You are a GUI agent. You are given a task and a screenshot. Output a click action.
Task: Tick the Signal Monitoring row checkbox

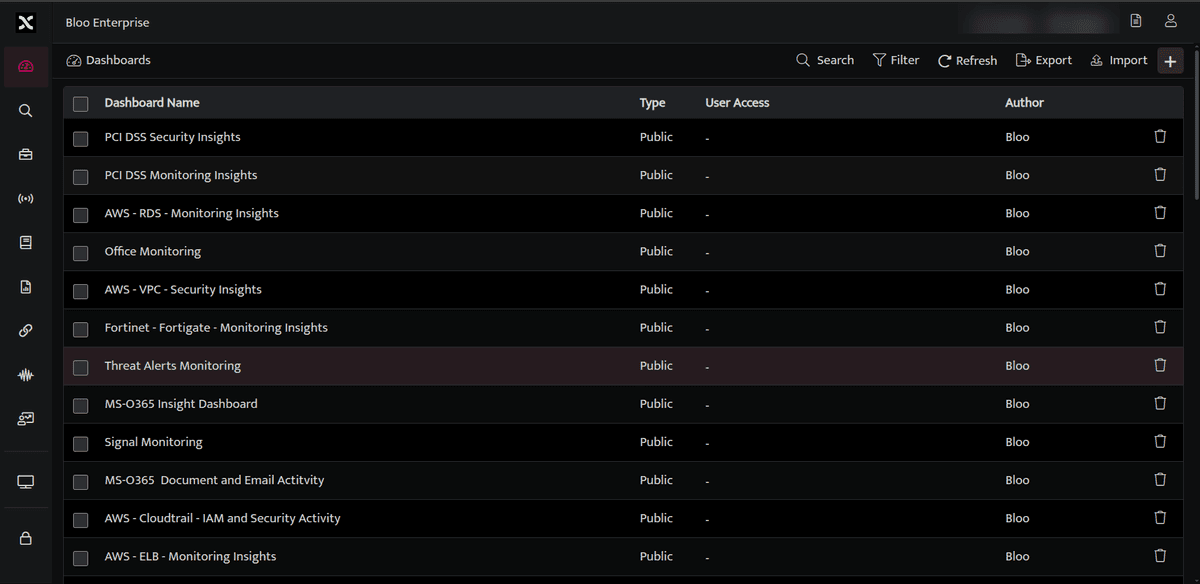click(81, 443)
